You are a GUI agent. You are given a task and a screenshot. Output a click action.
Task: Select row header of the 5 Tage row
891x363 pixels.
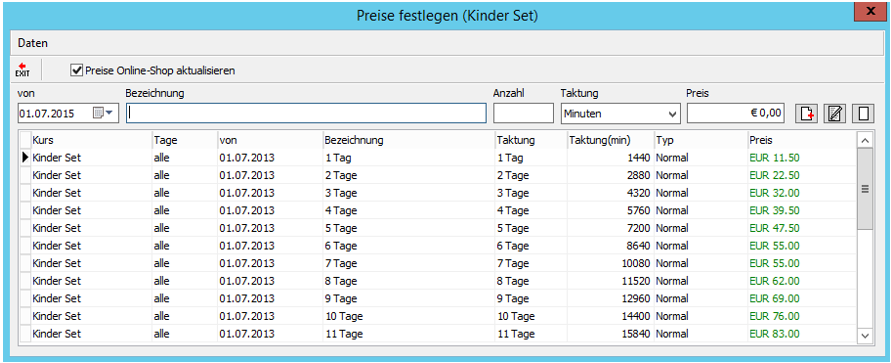pos(25,228)
